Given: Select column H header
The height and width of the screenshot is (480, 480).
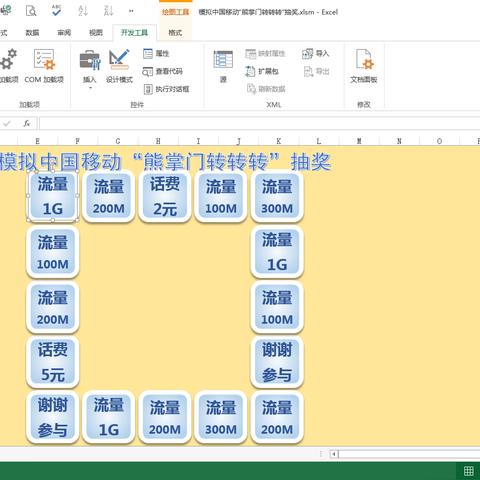Looking at the screenshot, I should point(158,141).
